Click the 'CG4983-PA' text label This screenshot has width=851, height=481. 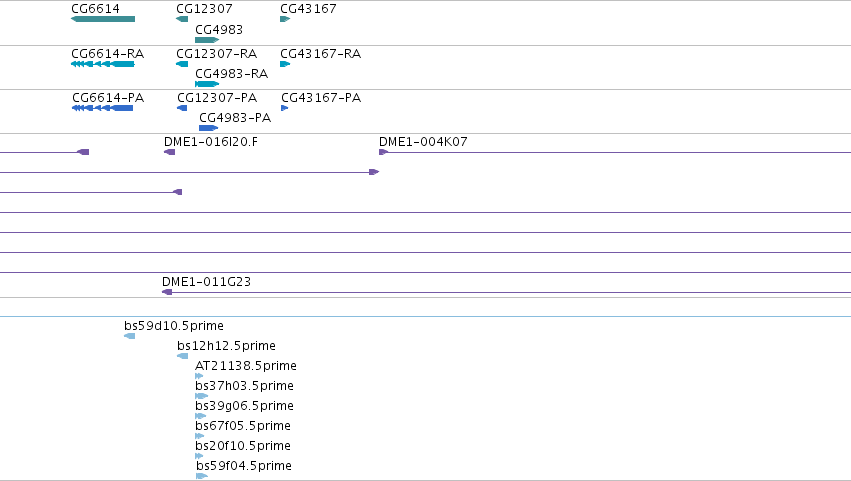(x=235, y=118)
